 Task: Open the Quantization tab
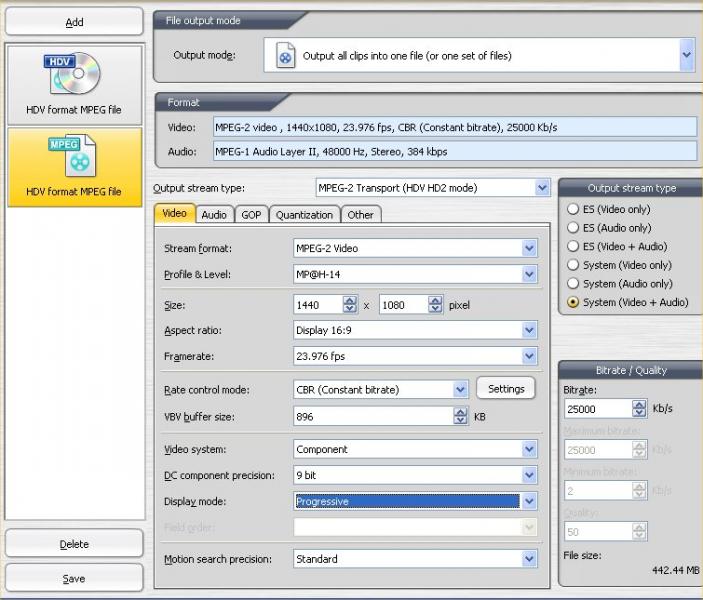click(304, 215)
